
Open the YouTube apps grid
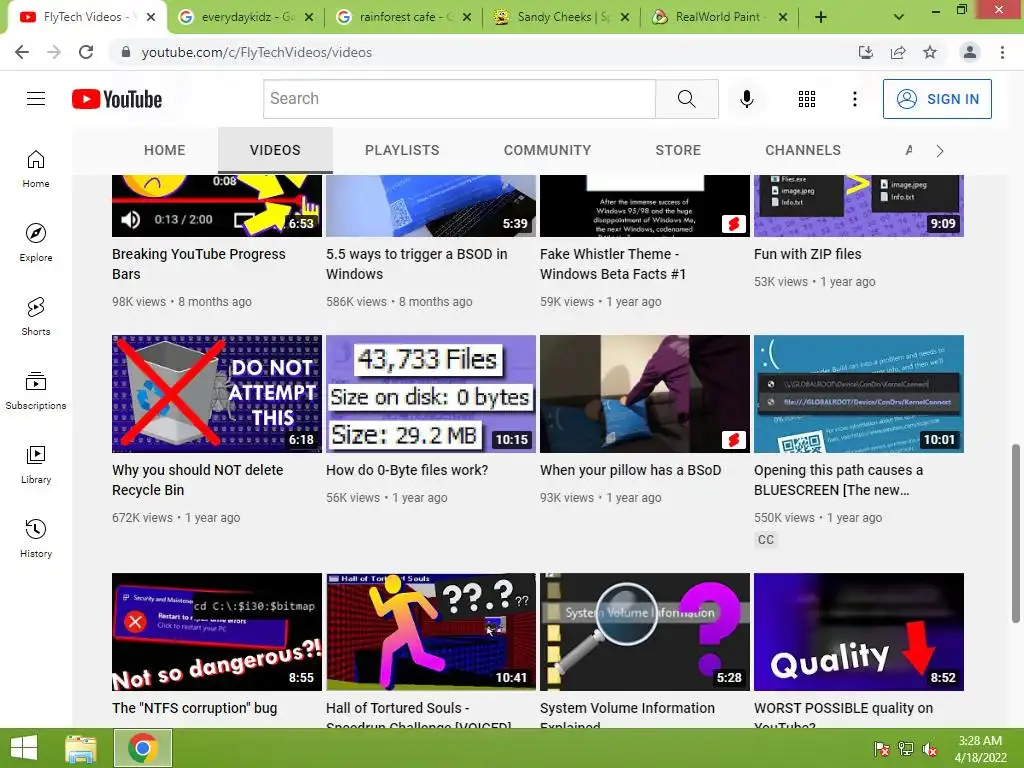(807, 99)
